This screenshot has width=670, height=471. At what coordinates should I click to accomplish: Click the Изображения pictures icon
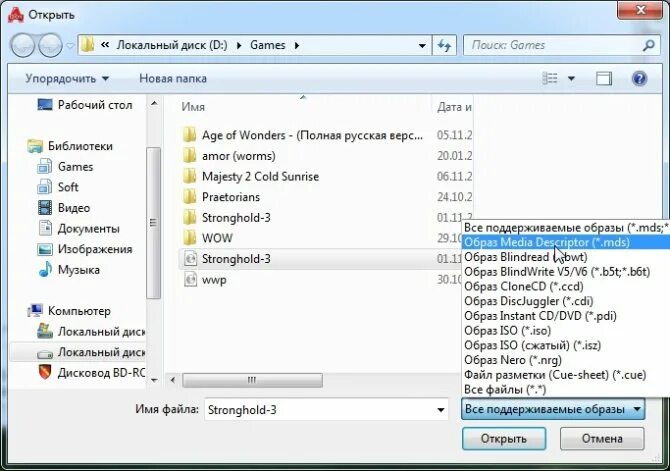click(45, 249)
